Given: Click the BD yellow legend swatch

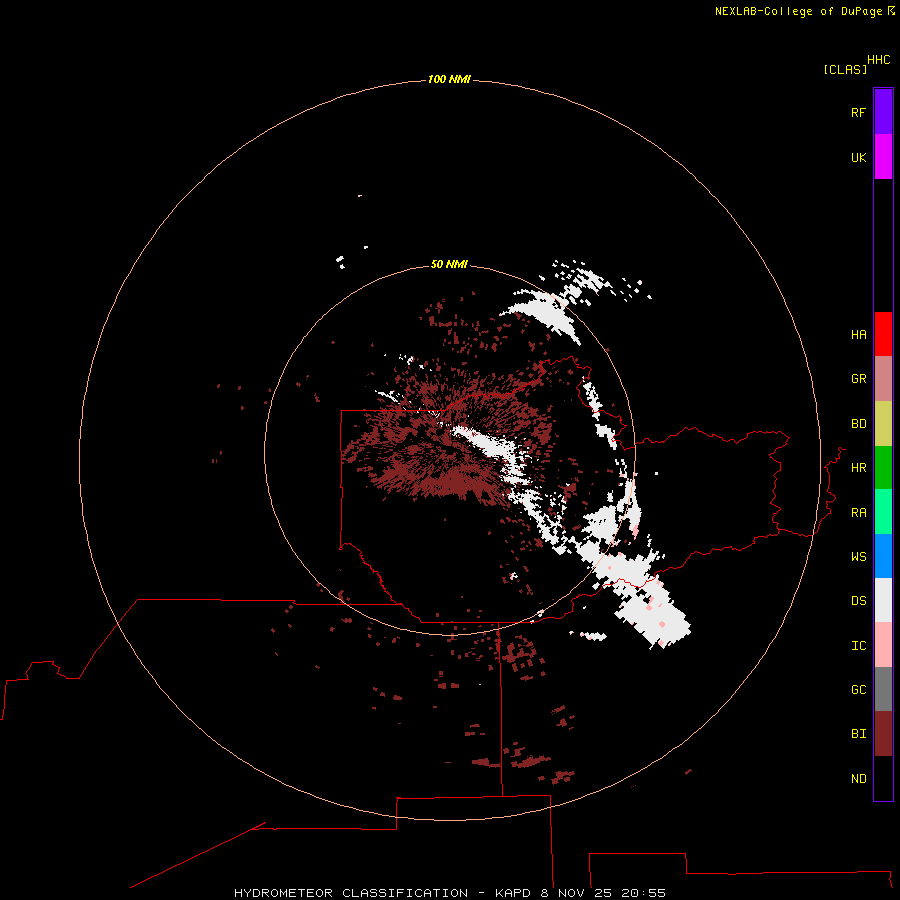Looking at the screenshot, I should pyautogui.click(x=883, y=424).
